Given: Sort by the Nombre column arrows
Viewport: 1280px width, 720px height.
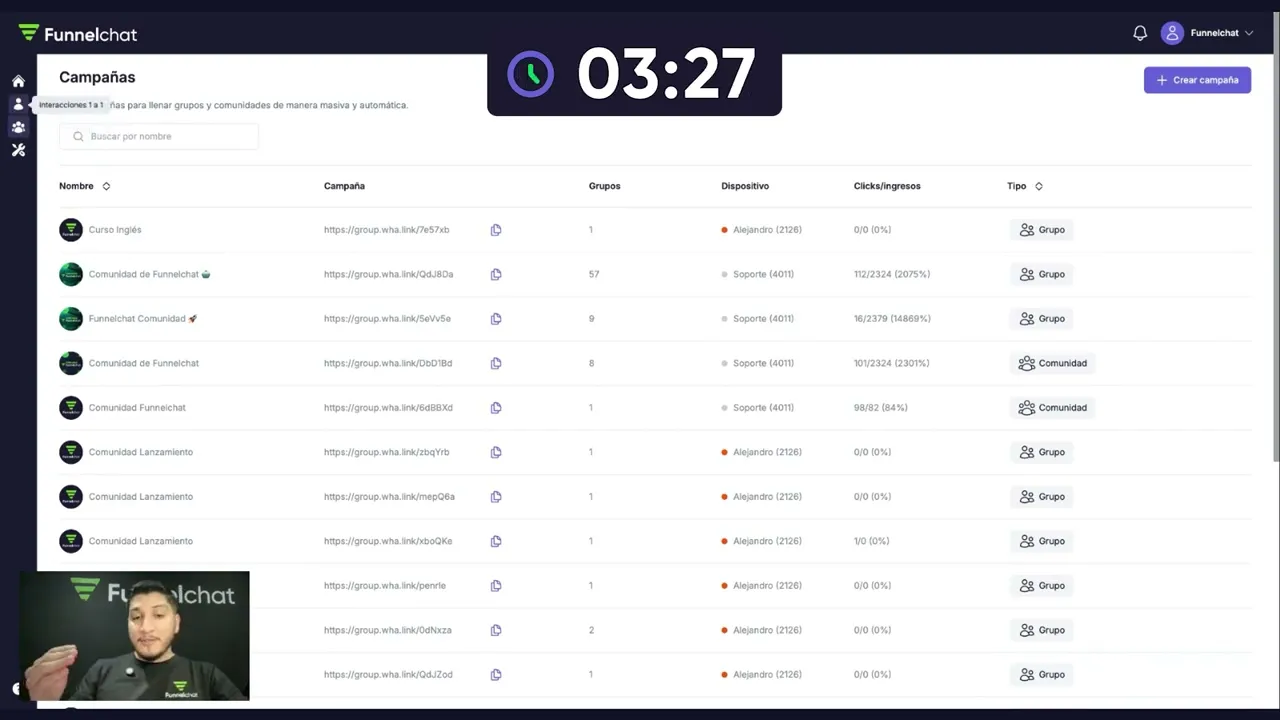Looking at the screenshot, I should click(106, 186).
